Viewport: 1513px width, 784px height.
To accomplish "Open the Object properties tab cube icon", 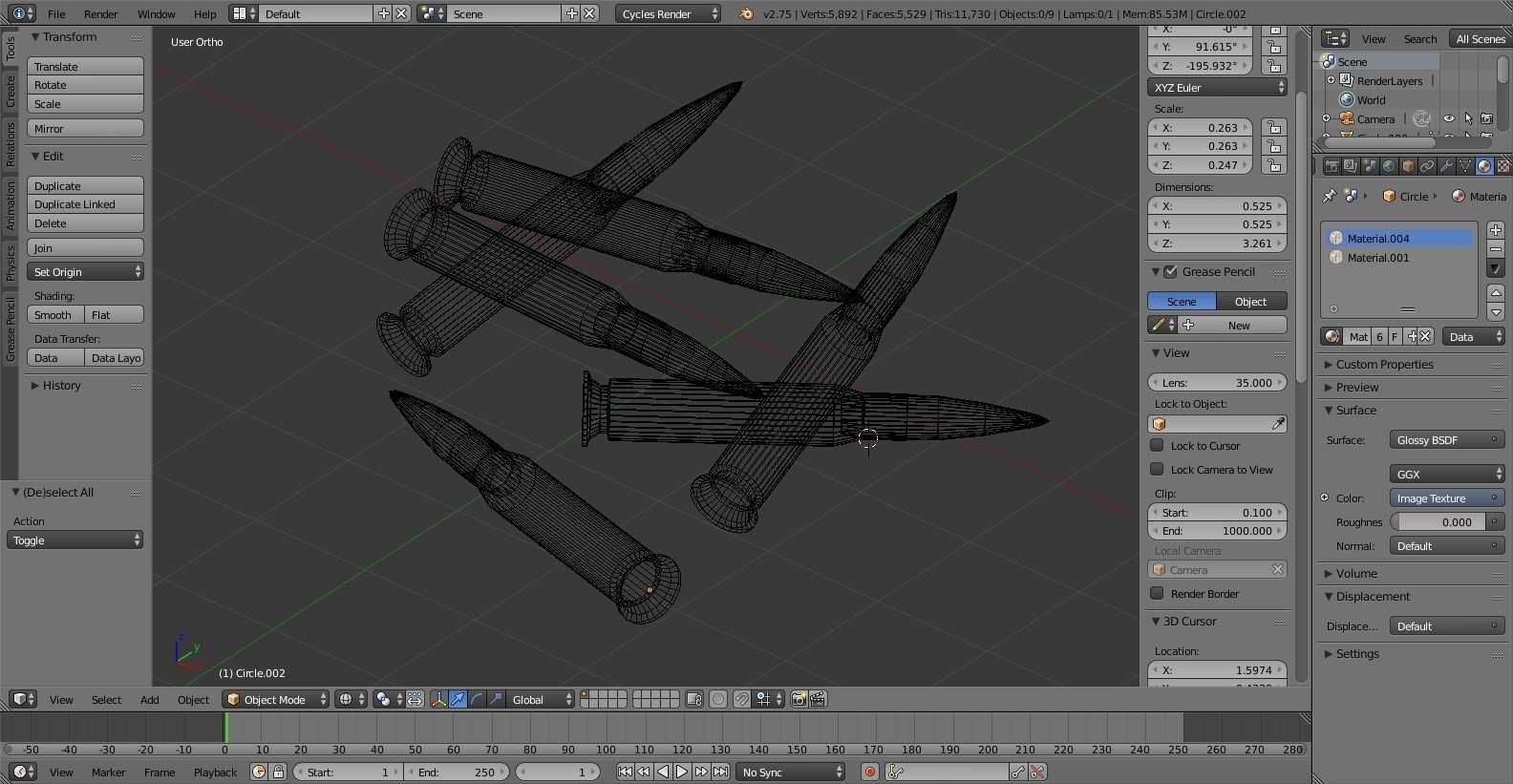I will coord(1408,166).
